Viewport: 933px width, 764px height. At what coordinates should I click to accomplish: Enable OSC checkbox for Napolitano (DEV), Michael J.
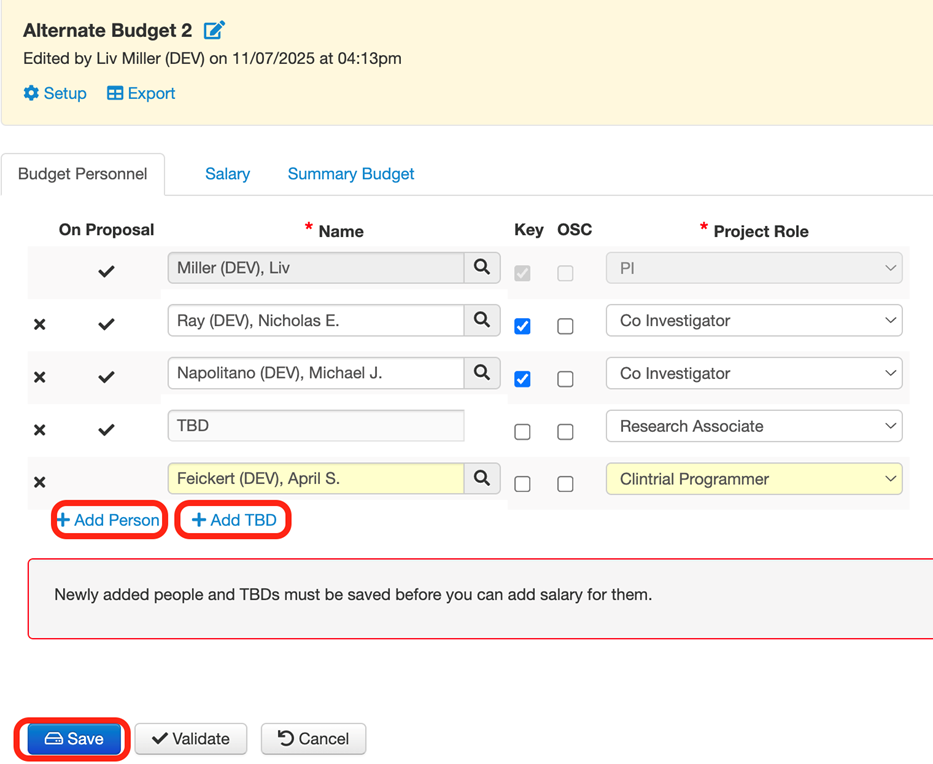565,379
